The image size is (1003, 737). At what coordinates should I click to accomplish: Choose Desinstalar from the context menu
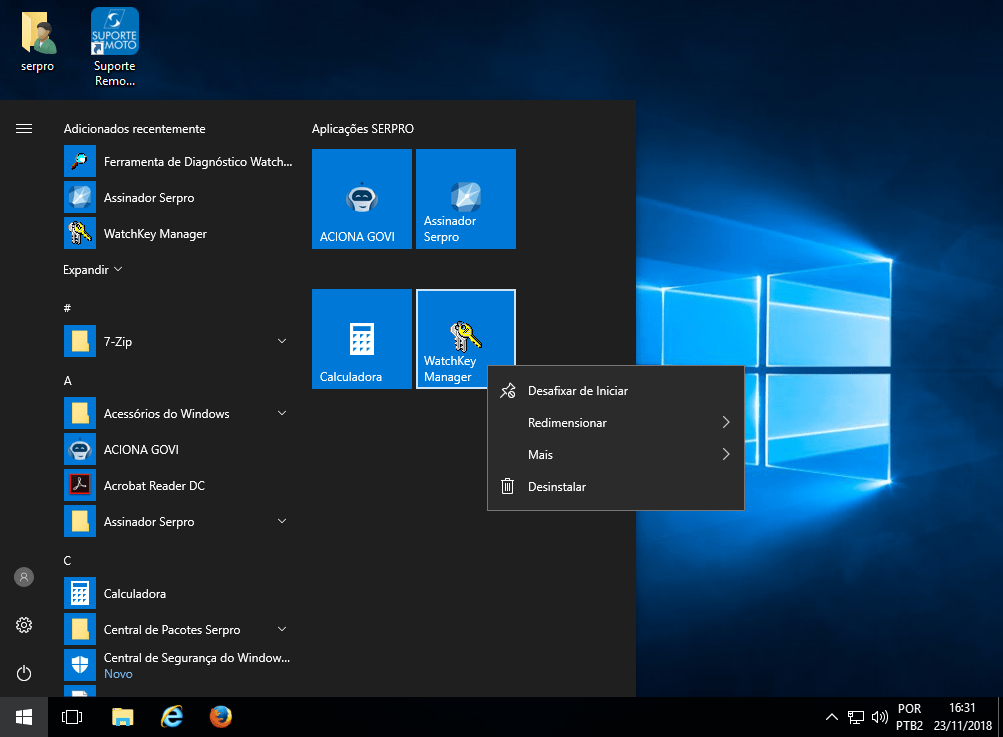click(x=557, y=487)
